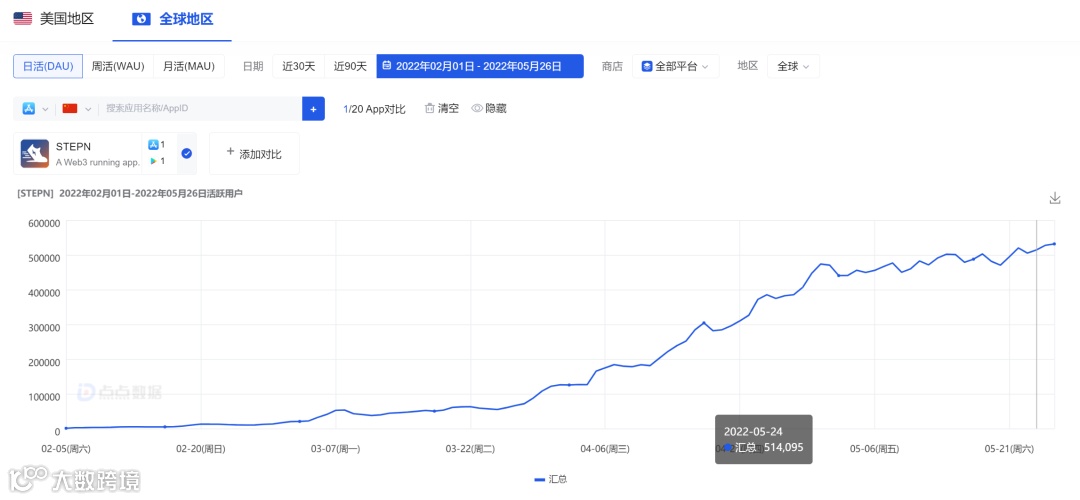The width and height of the screenshot is (1080, 500).
Task: Expand the App Store platform selector arrow
Action: (45, 110)
